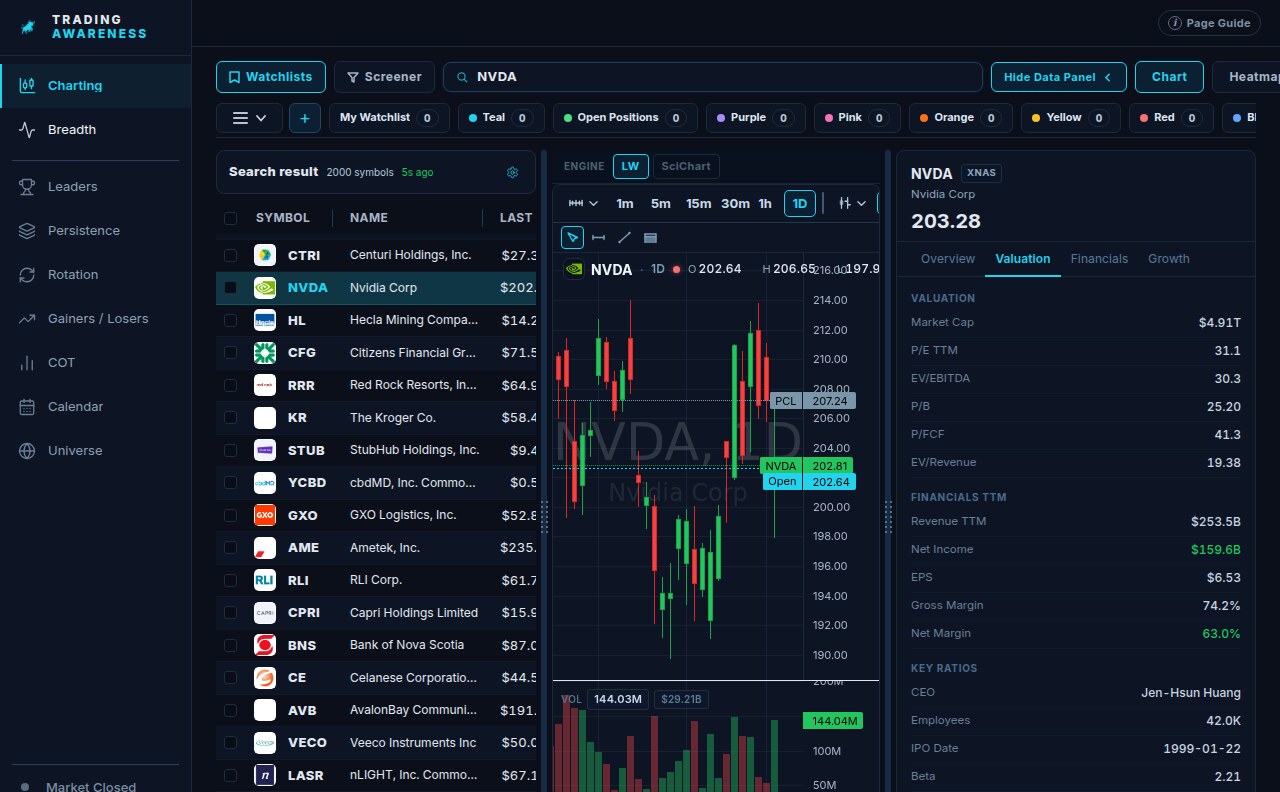
Task: Sort by the SYMBOL column header
Action: 283,218
